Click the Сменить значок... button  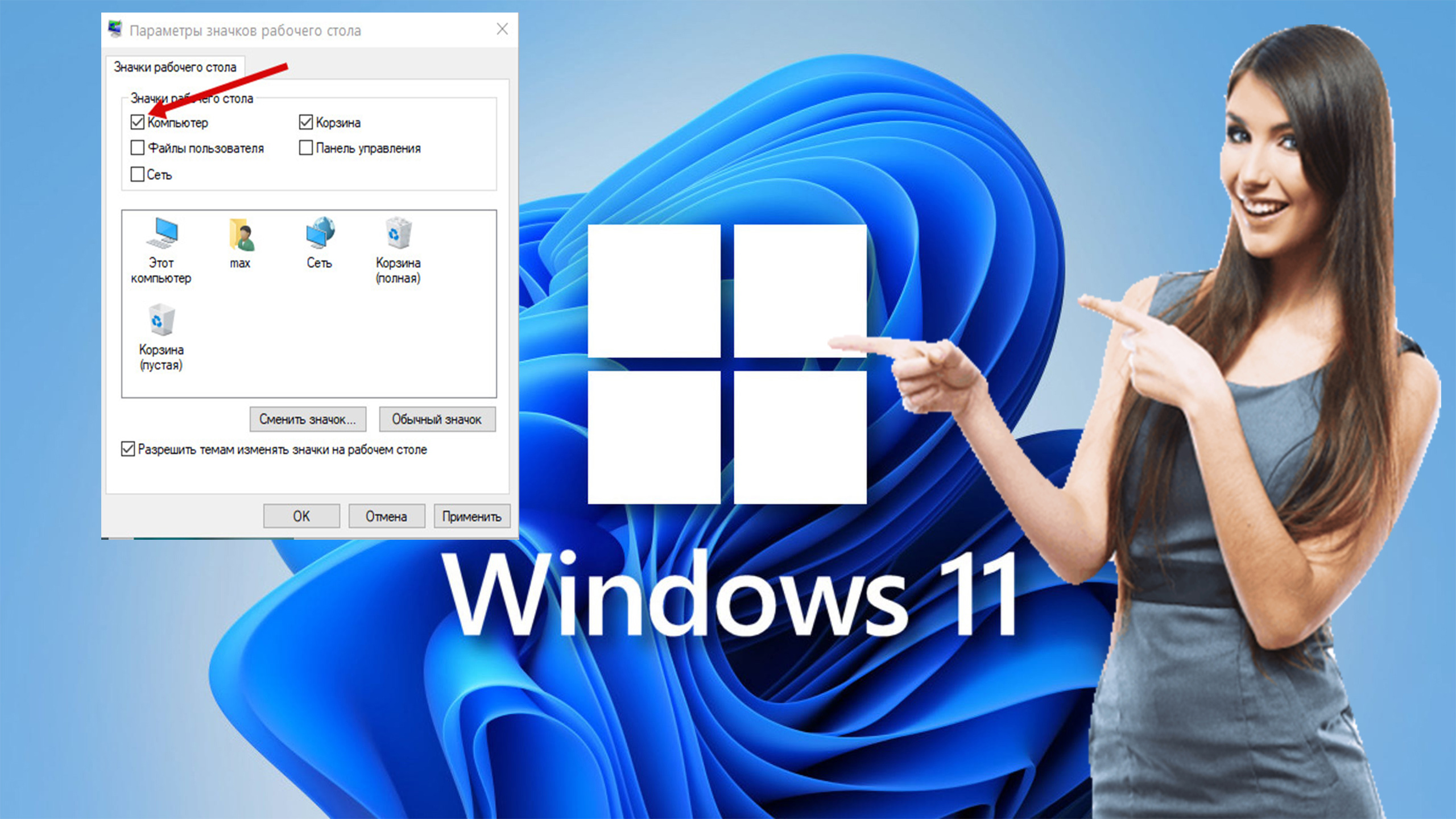pyautogui.click(x=308, y=419)
